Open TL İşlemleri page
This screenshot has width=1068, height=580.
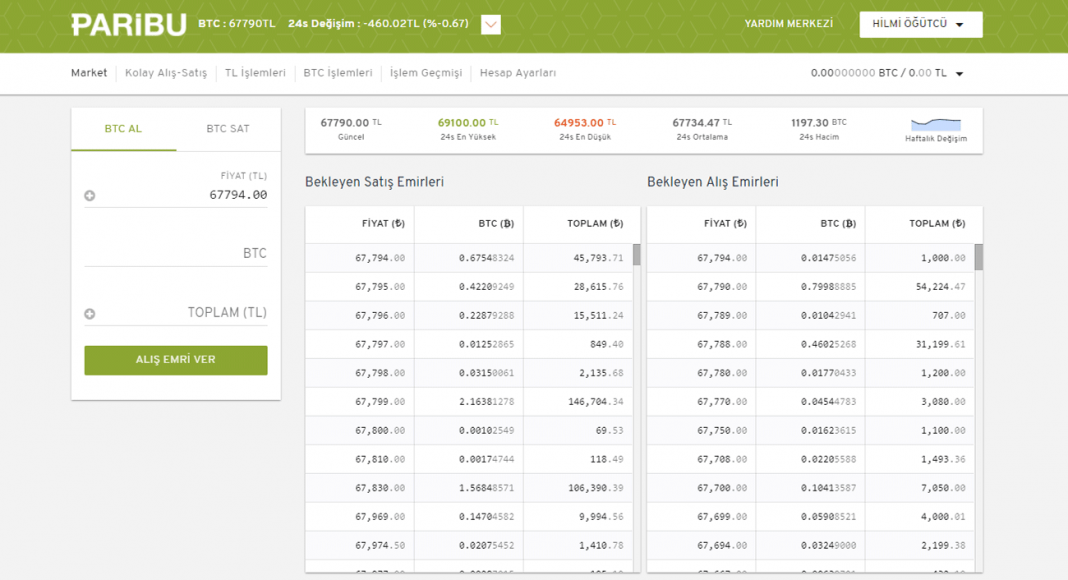coord(255,73)
